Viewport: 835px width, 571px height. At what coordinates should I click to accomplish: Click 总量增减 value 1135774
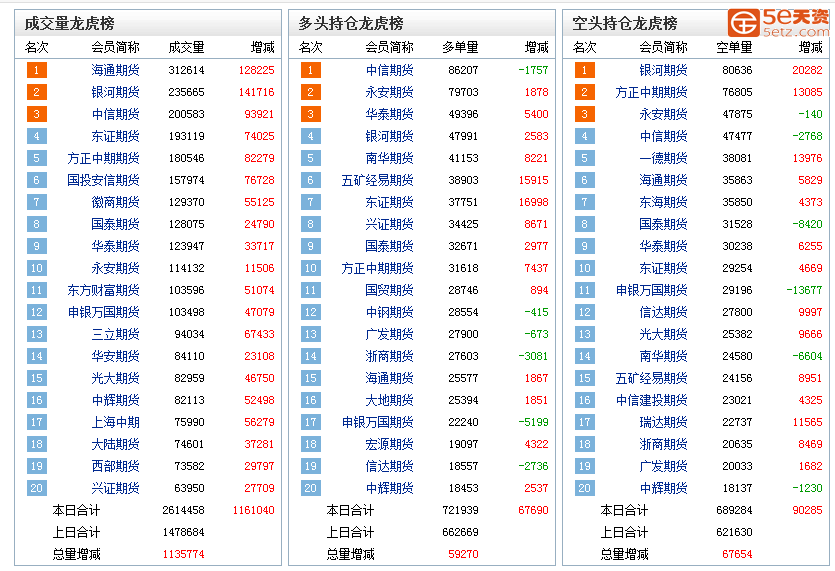coord(183,554)
